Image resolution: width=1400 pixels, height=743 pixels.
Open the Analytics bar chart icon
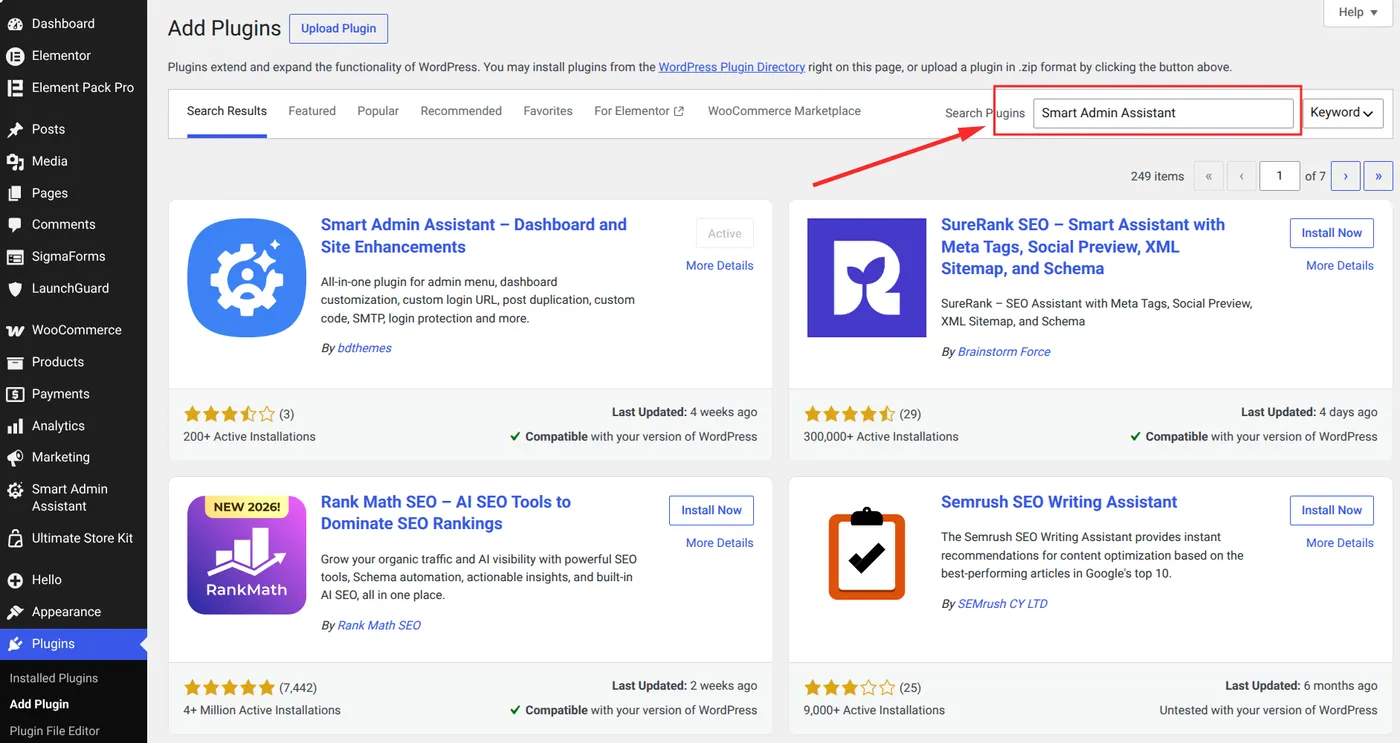[x=15, y=426]
